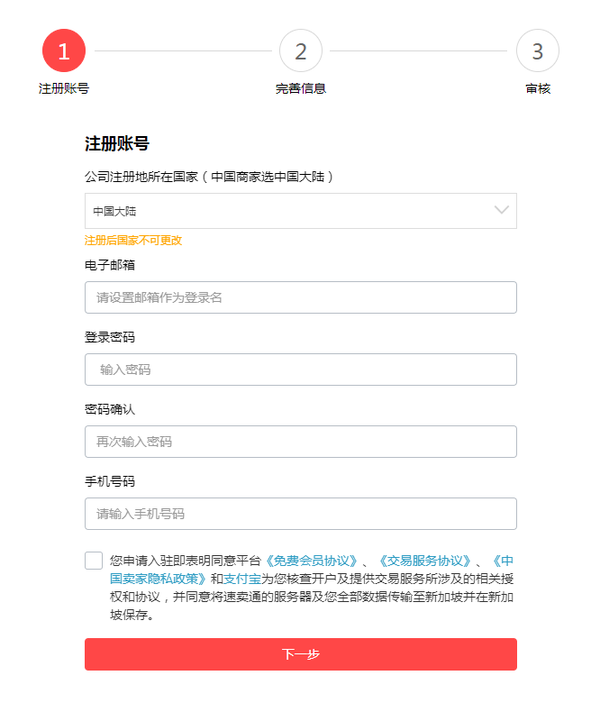
Task: Select the 完善信息 step label
Action: click(301, 89)
